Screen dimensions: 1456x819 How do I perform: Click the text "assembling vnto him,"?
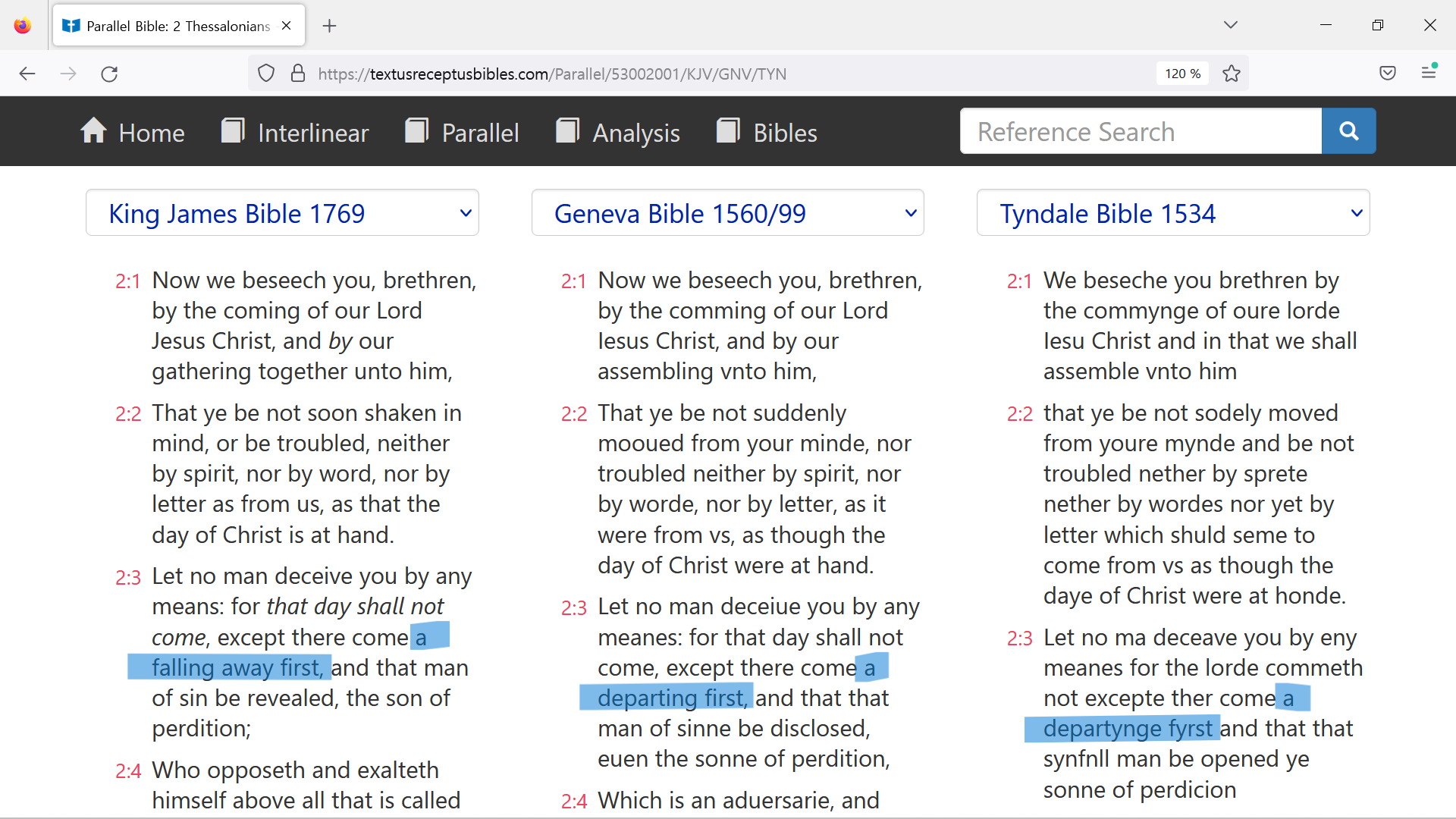707,371
